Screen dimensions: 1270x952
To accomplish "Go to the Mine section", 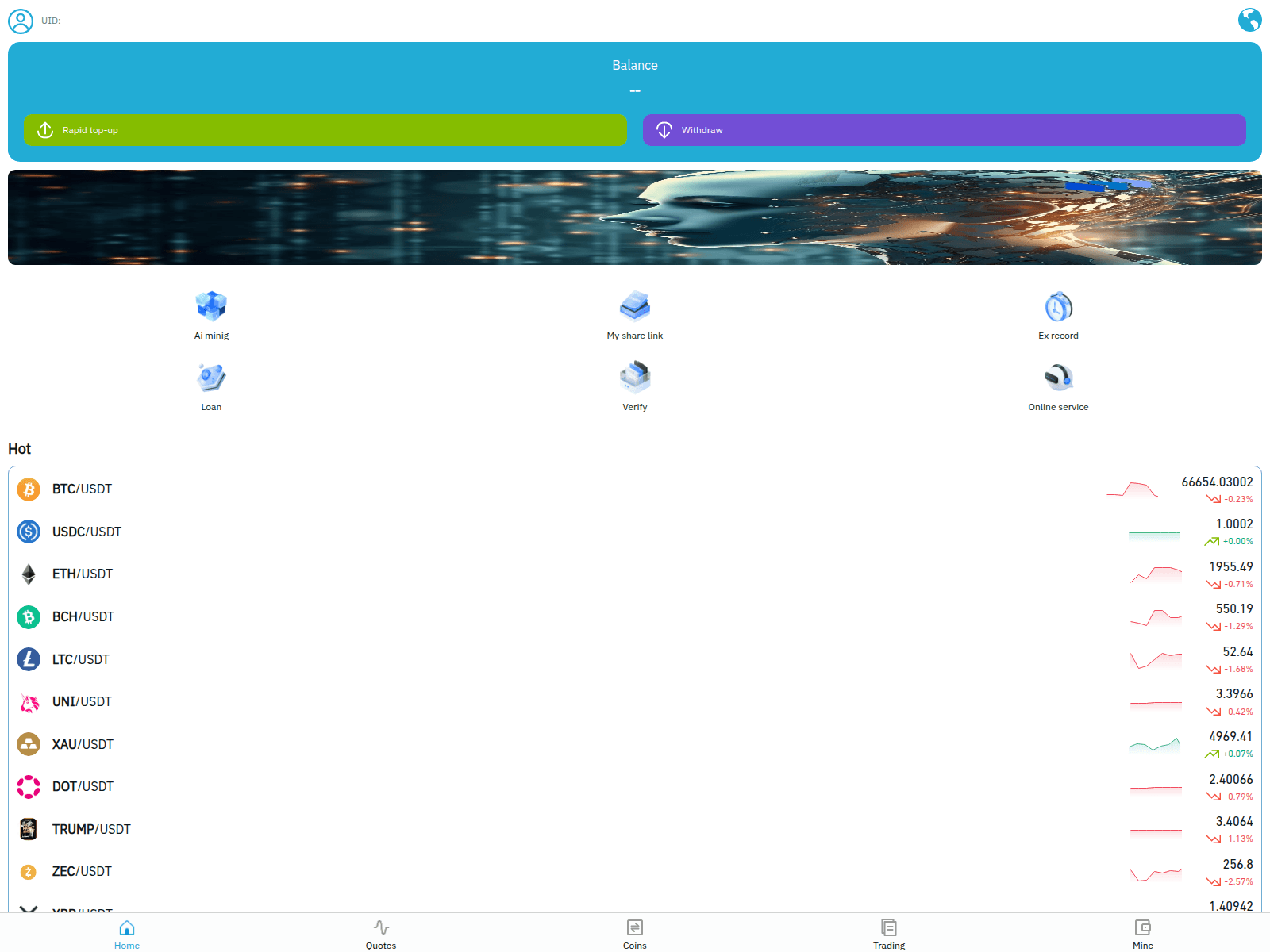I will 1142,933.
